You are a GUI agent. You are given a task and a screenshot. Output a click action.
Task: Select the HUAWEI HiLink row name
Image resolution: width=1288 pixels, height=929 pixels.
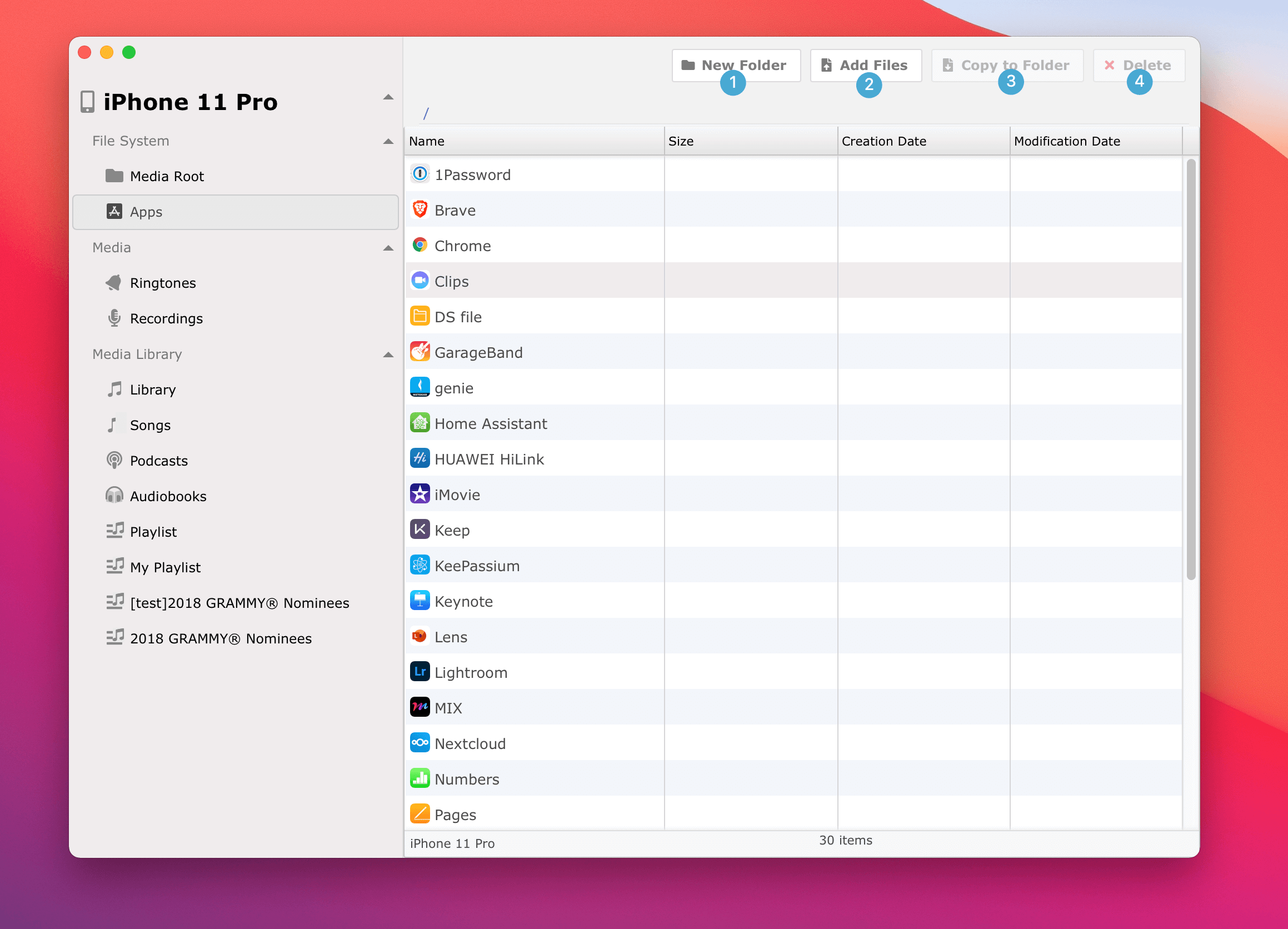coord(489,459)
